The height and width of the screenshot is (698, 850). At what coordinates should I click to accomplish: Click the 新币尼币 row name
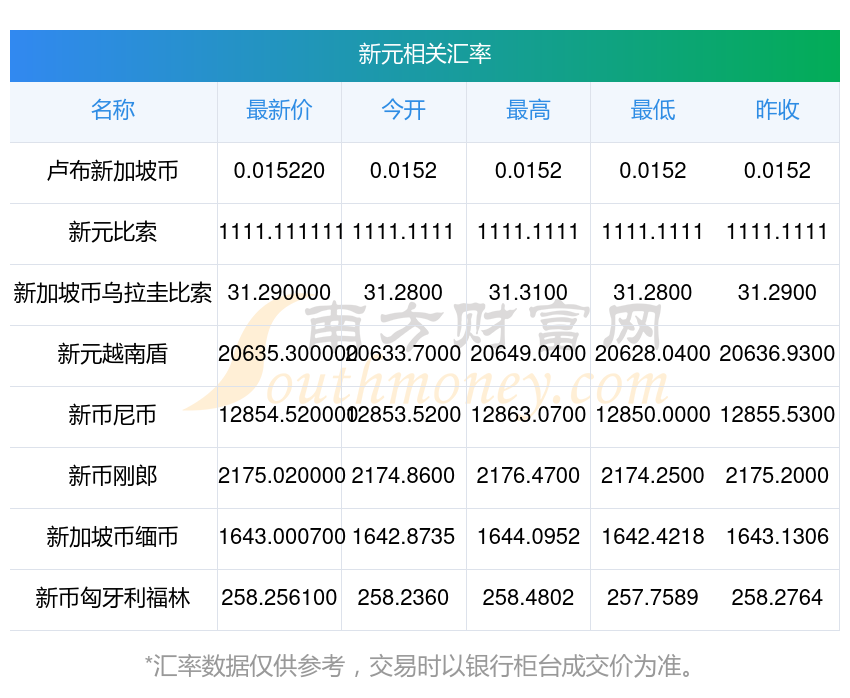(113, 415)
